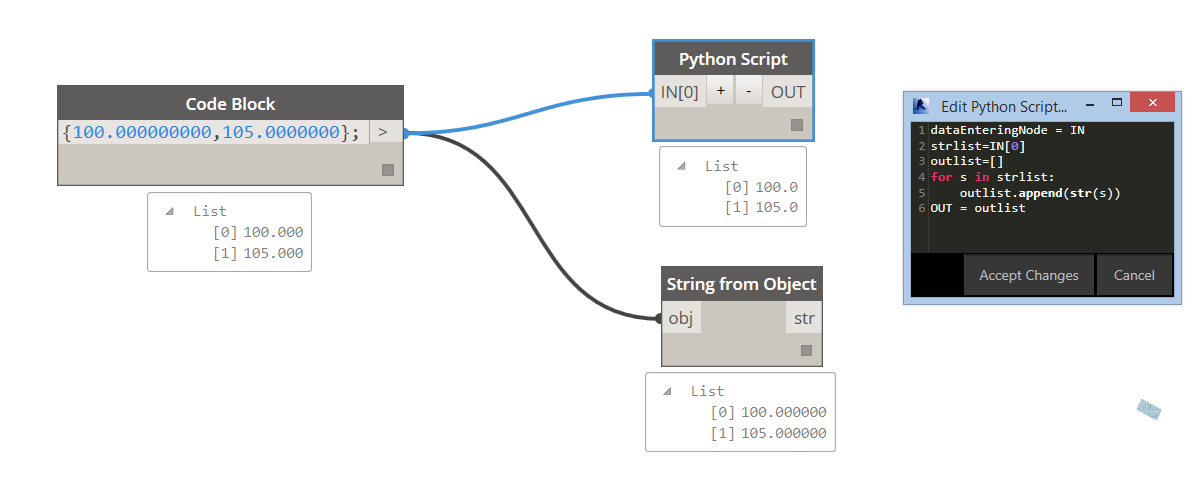Screen dimensions: 1201x478
Task: Edit the Code Block value text
Action: click(211, 133)
